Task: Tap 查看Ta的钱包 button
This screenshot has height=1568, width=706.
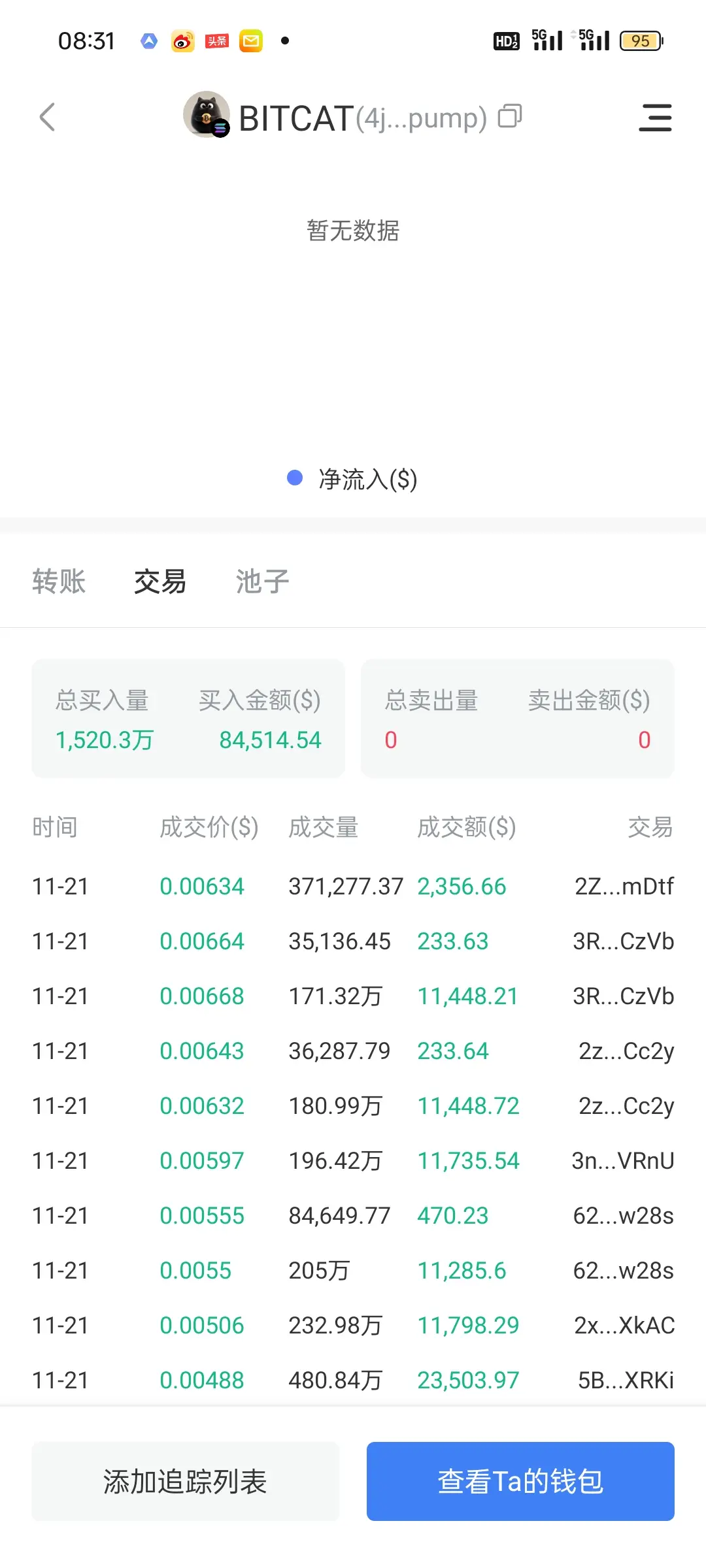Action: (520, 1481)
